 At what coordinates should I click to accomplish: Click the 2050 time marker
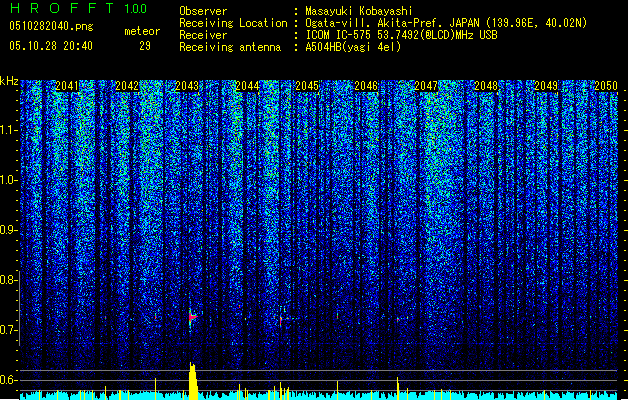[606, 86]
